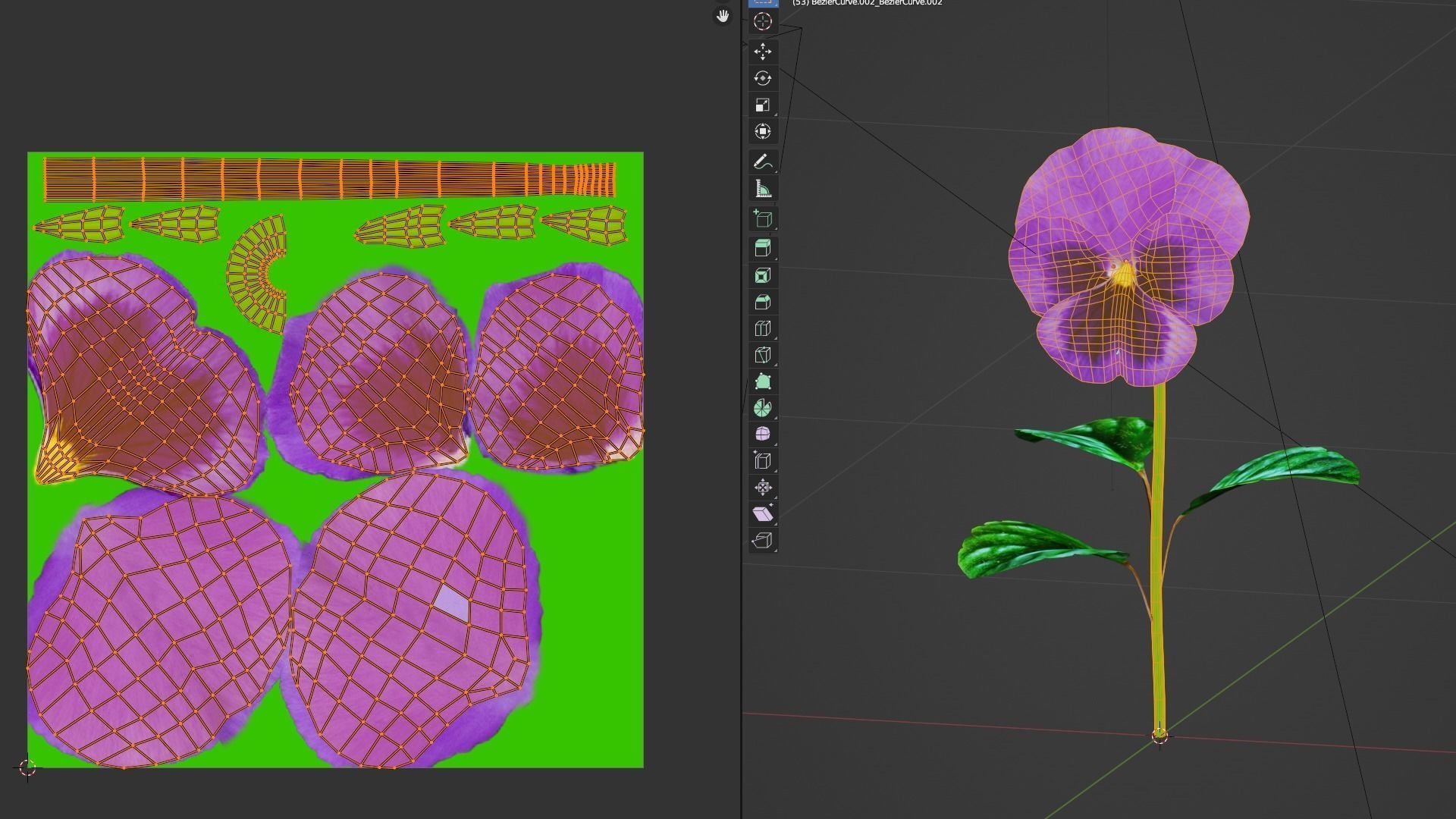Select the Add Cube tool
1456x819 pixels.
pyautogui.click(x=763, y=219)
